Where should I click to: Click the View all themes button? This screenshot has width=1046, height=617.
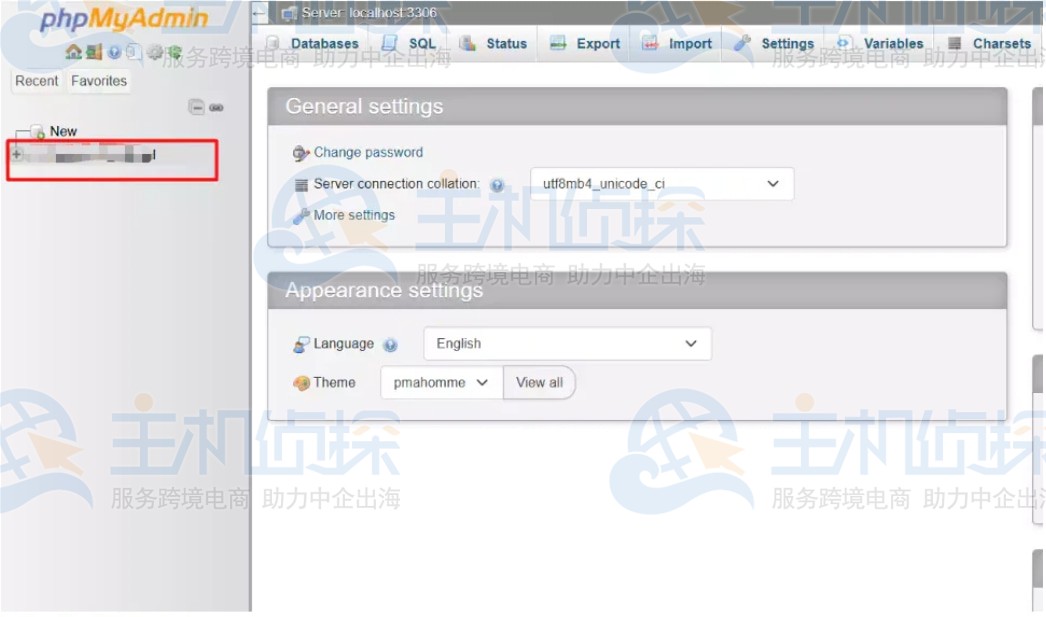point(539,383)
